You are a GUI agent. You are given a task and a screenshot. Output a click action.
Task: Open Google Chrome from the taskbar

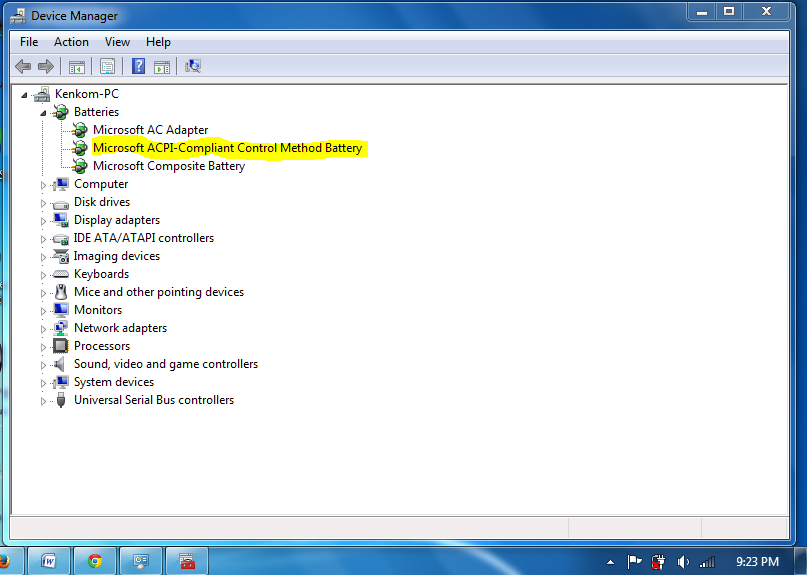(x=95, y=561)
